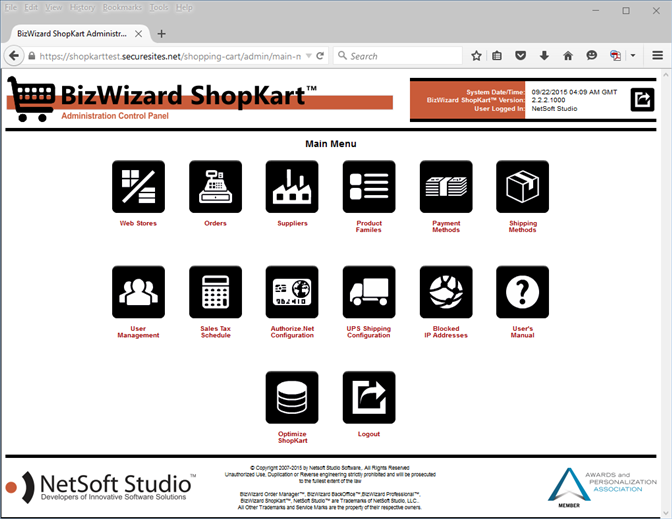The width and height of the screenshot is (672, 519).
Task: Expand the PDF extension dropdown arrow
Action: pyautogui.click(x=633, y=56)
